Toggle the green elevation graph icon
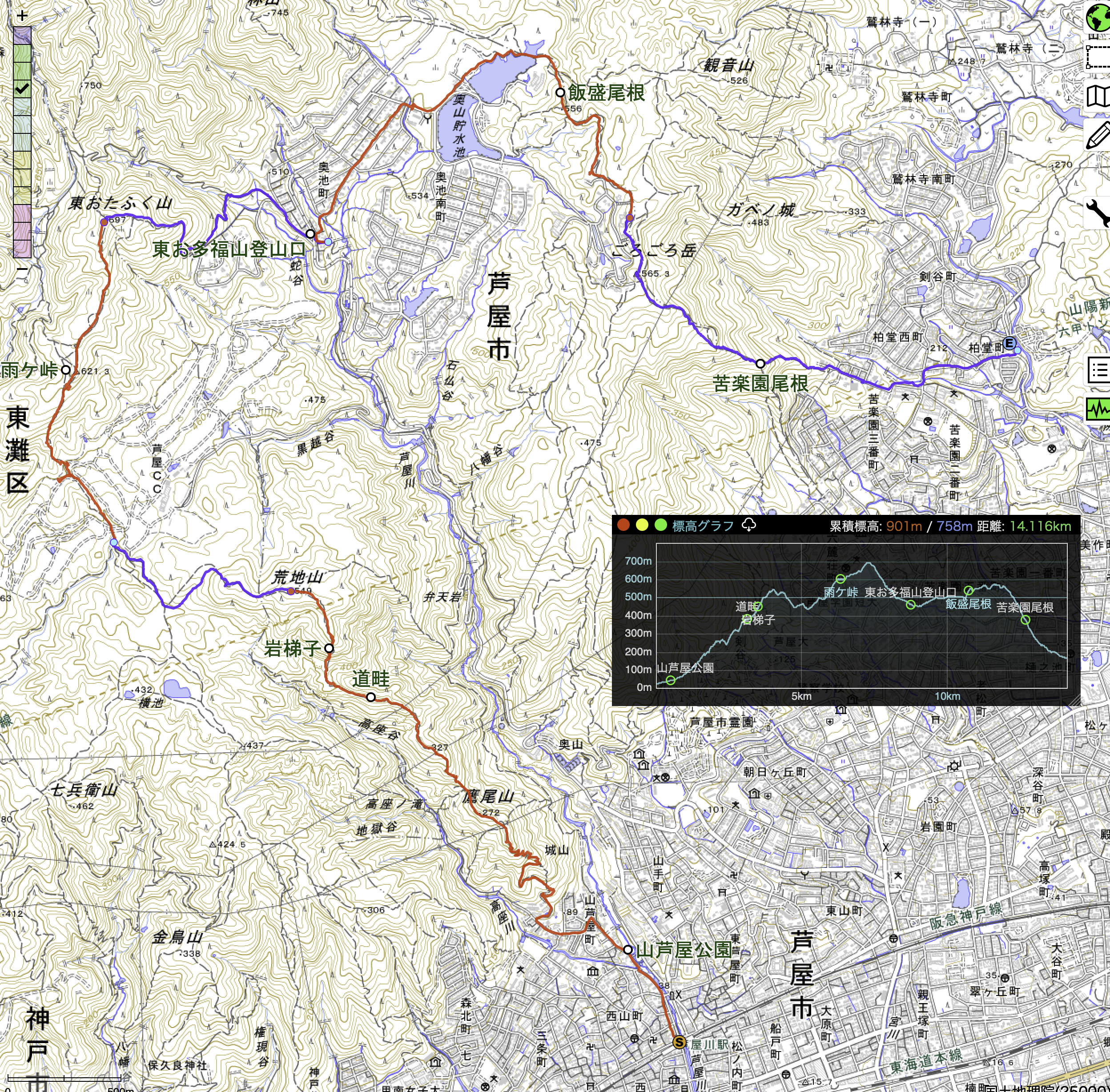Screen dimensions: 1110x1092 pyautogui.click(x=1098, y=409)
